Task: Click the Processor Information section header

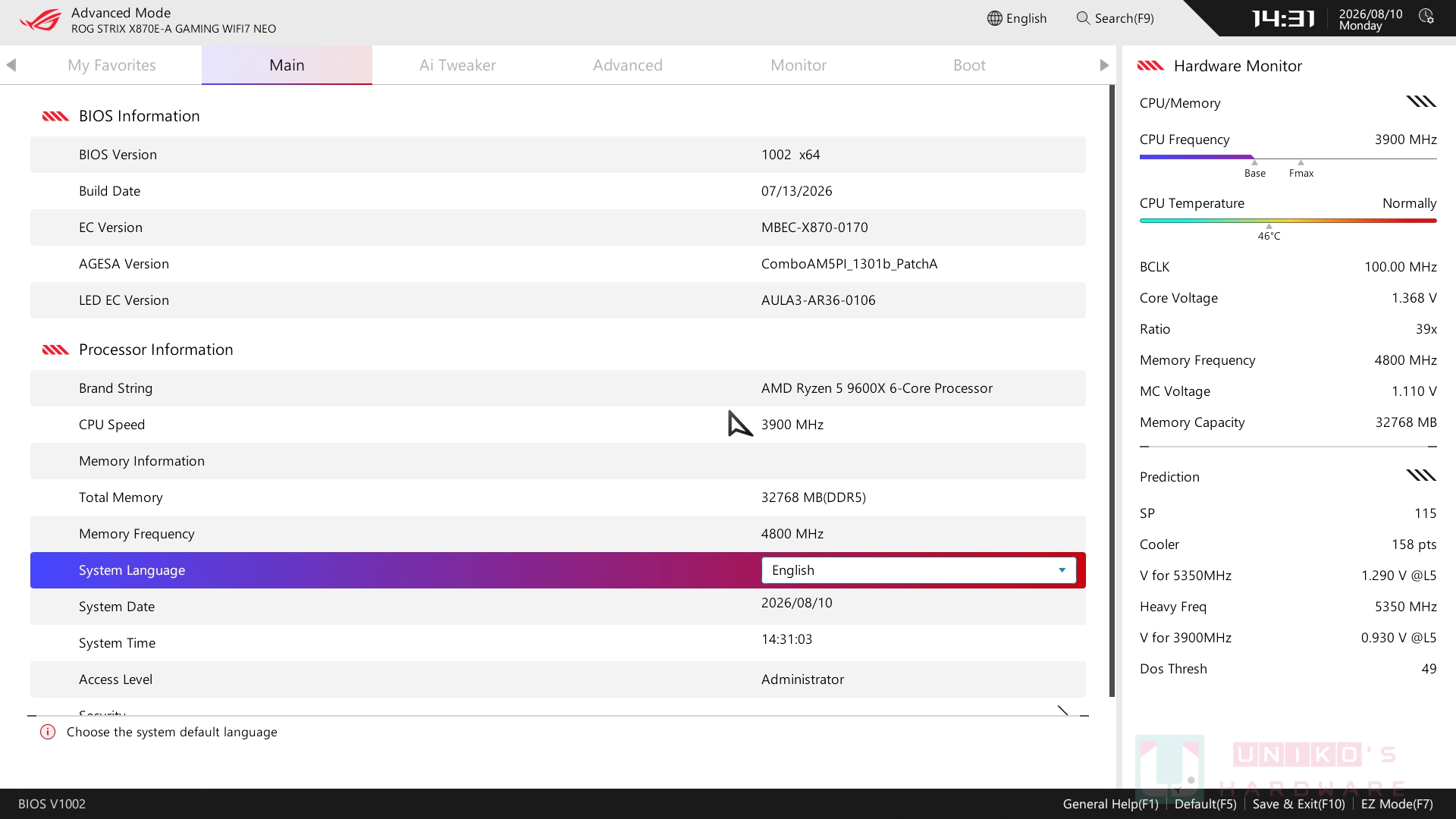Action: [155, 350]
